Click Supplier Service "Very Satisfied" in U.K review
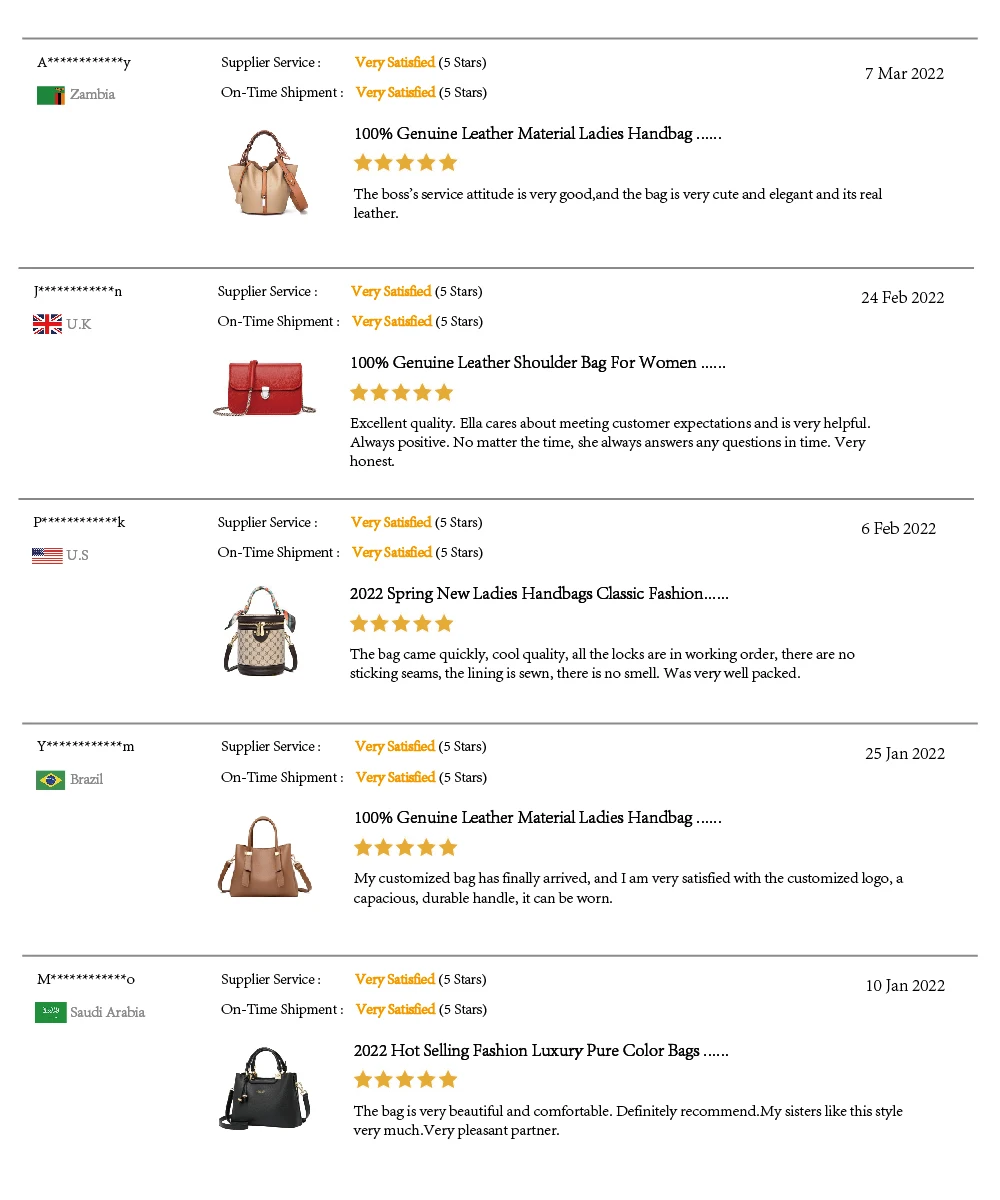The image size is (1000, 1200). (x=391, y=292)
